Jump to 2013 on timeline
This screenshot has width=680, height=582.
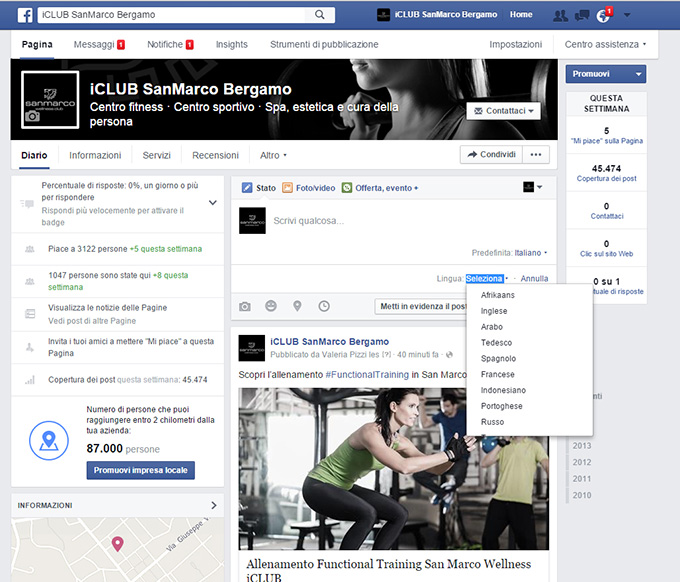point(582,446)
